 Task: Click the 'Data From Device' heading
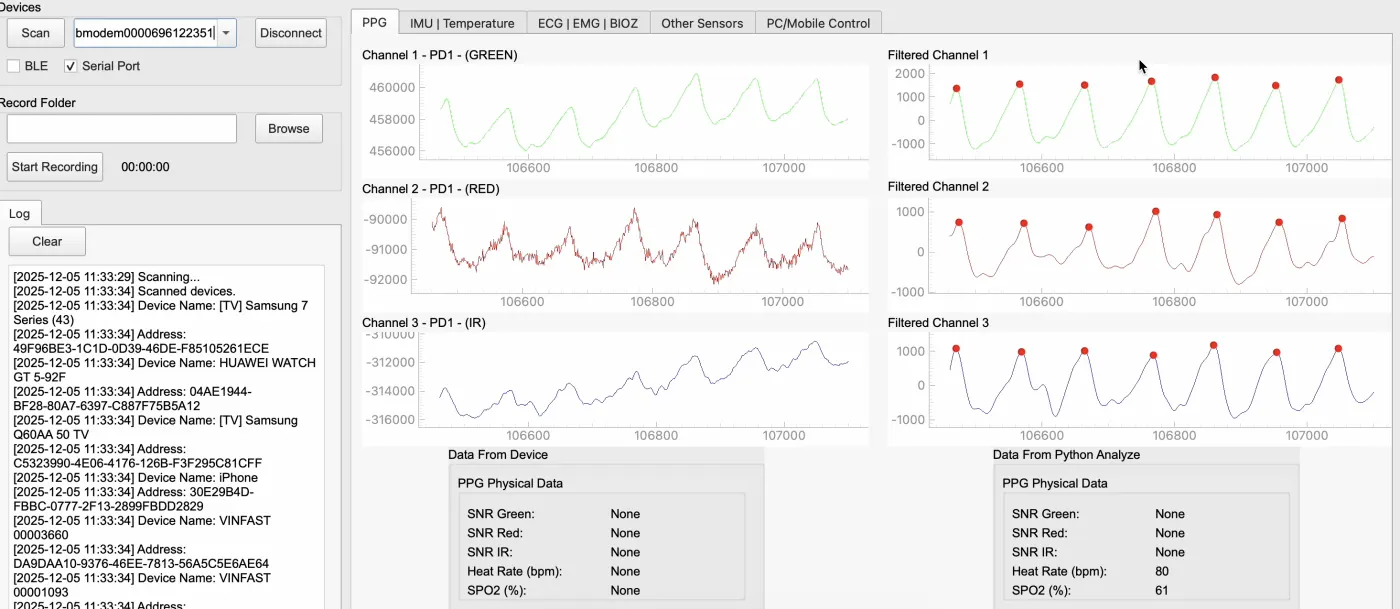(498, 454)
